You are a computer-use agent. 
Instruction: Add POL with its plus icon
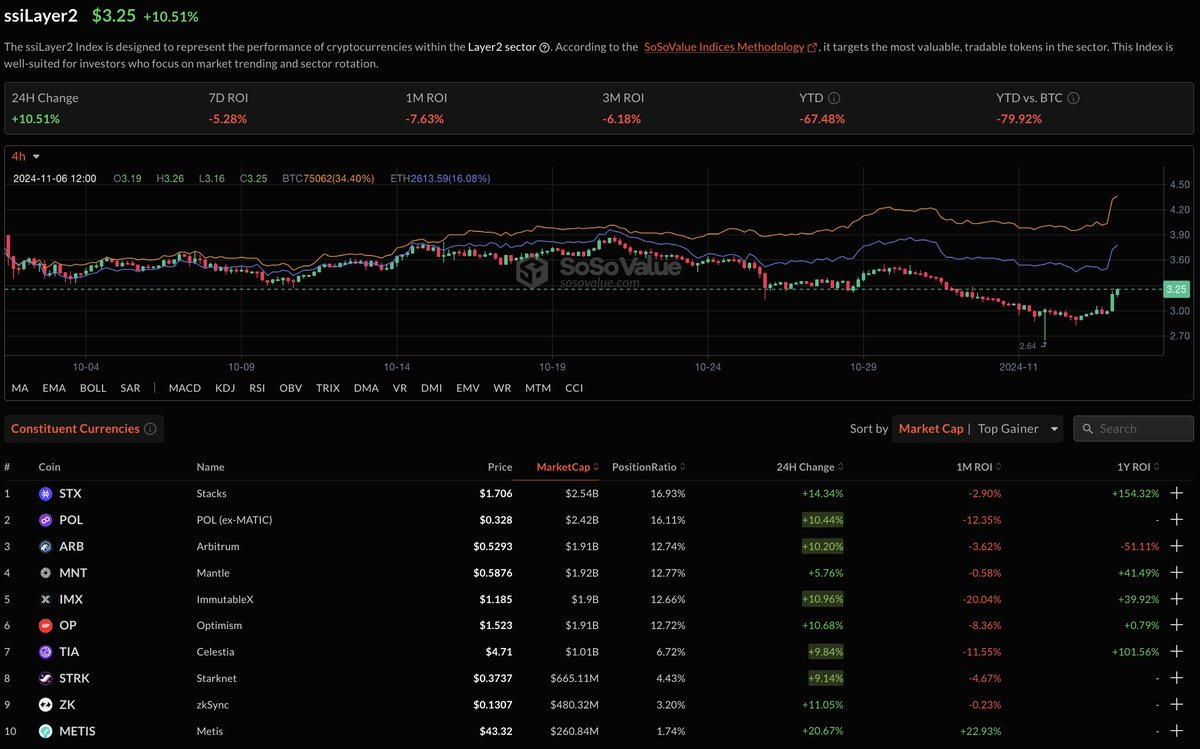1177,520
